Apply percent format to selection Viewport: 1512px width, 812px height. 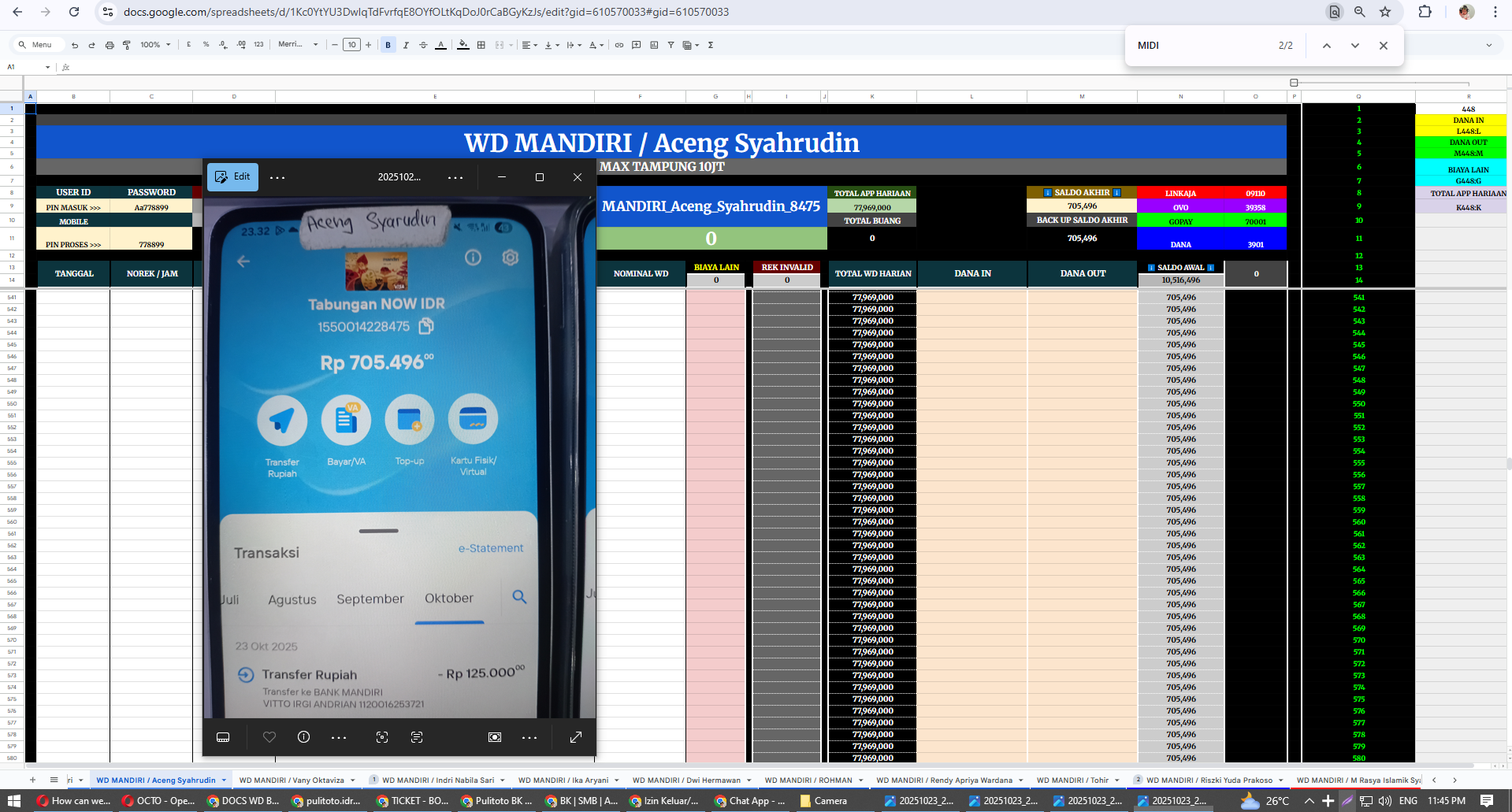point(206,45)
